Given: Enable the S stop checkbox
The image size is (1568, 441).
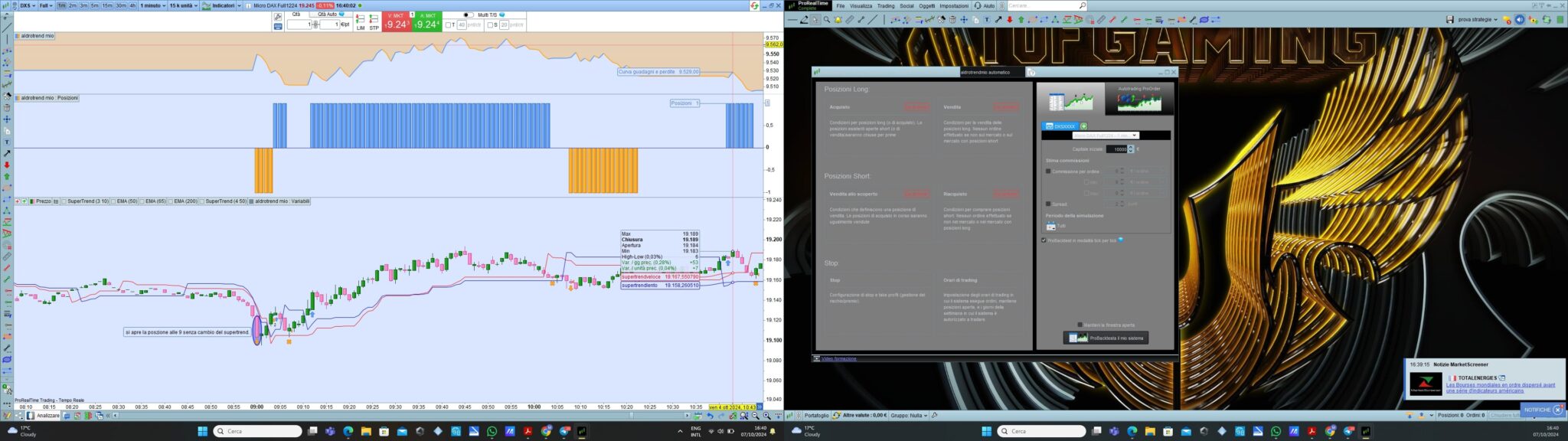Looking at the screenshot, I should point(490,24).
